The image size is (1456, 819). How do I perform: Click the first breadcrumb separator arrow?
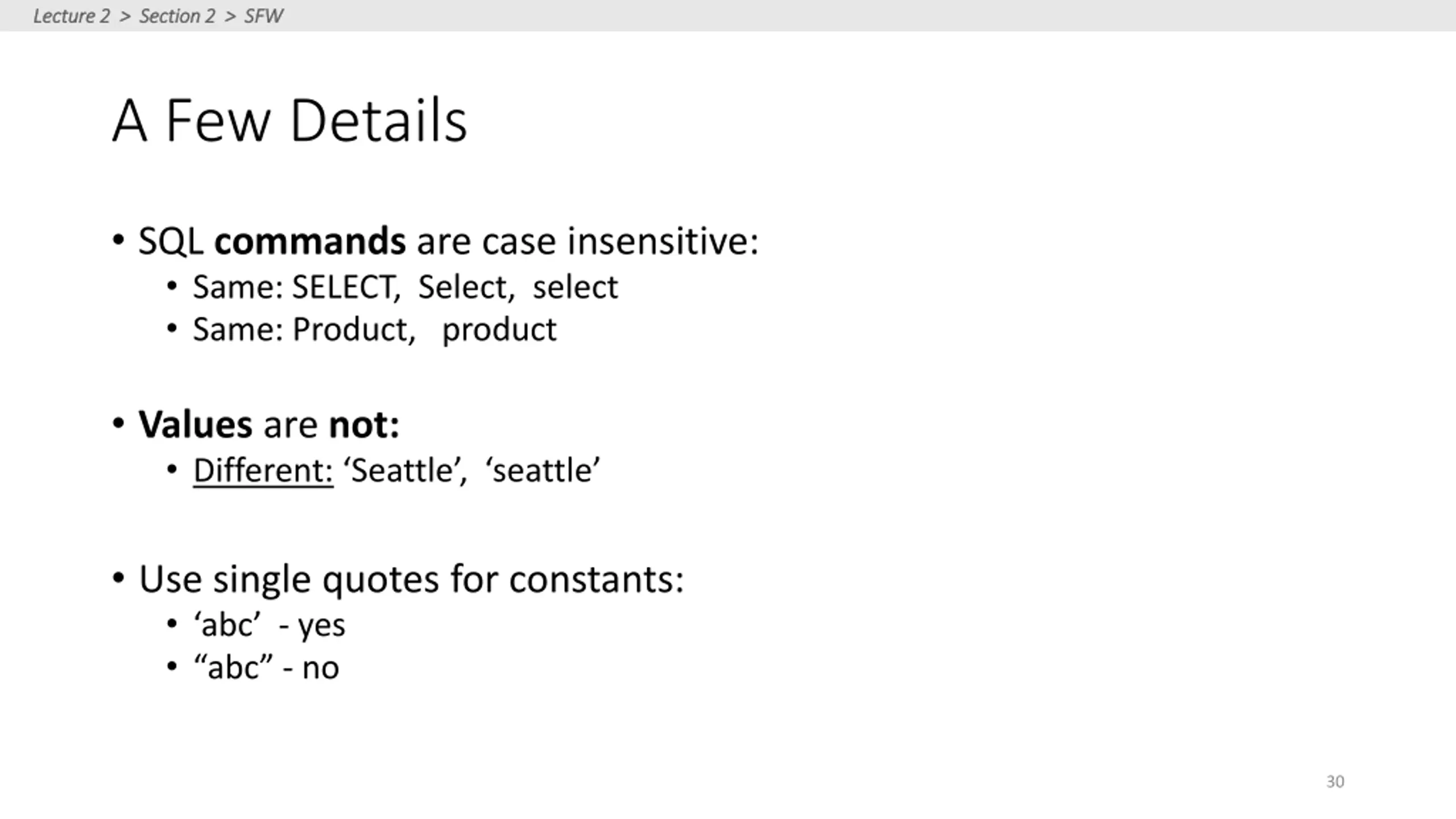125,16
